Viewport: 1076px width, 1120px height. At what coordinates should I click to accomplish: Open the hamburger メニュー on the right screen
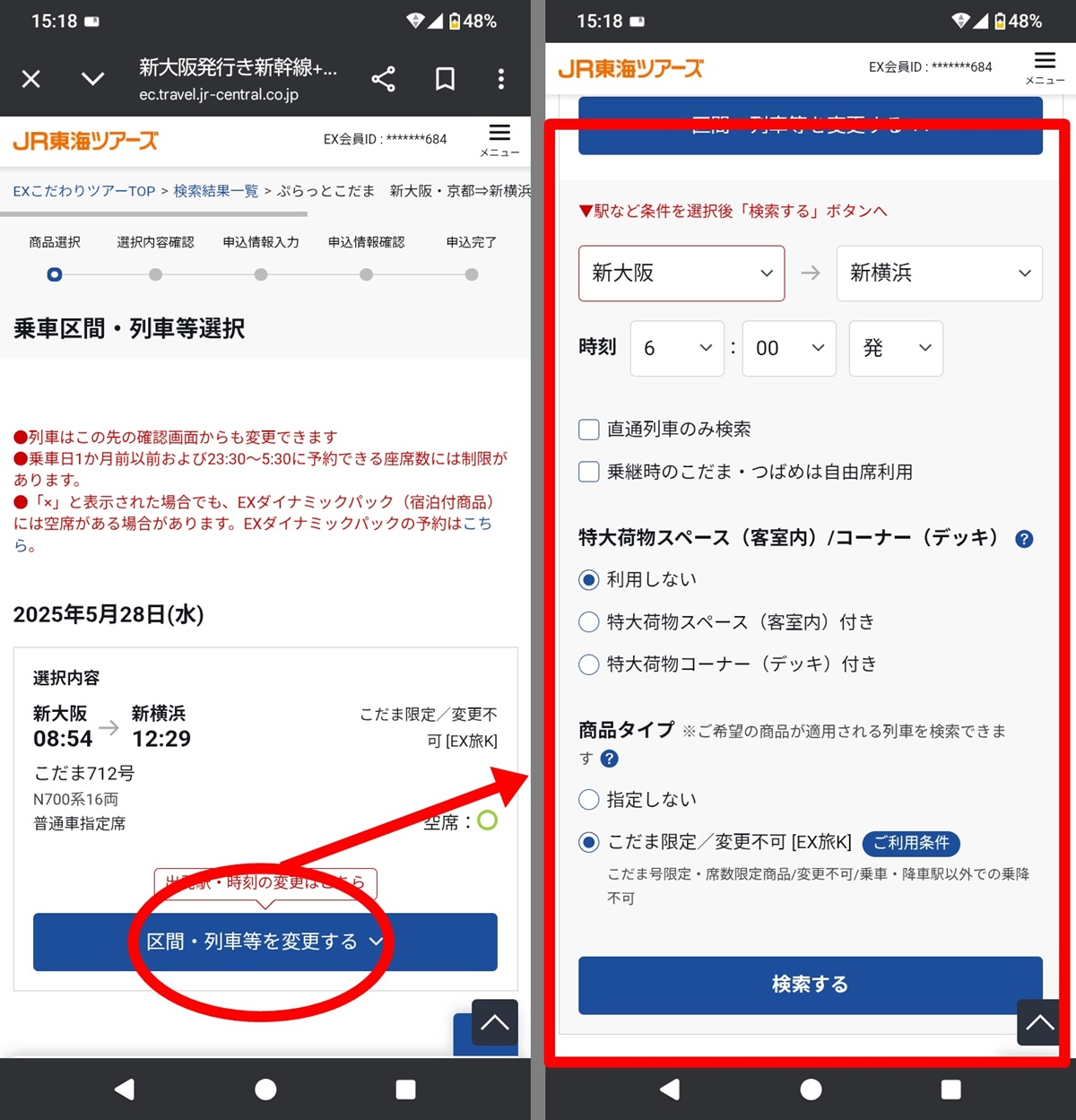coord(1045,67)
